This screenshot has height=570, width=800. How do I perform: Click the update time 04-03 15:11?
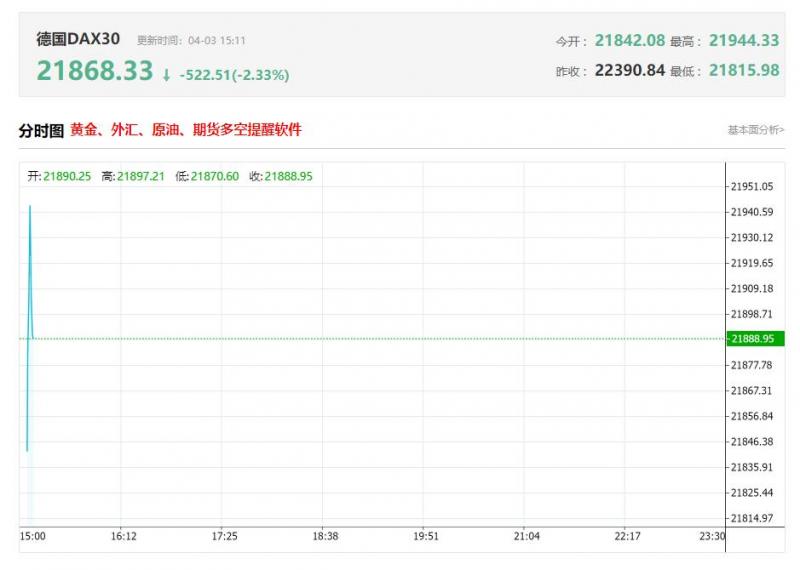pyautogui.click(x=217, y=40)
